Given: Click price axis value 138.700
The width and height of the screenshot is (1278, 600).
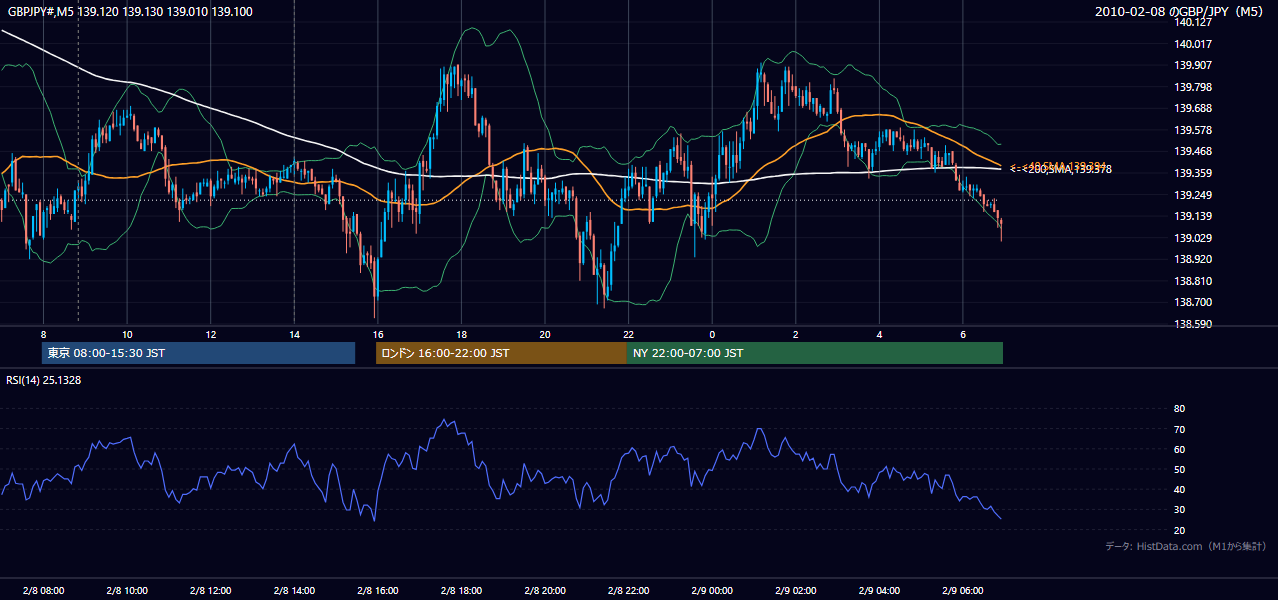Looking at the screenshot, I should click(x=1194, y=302).
